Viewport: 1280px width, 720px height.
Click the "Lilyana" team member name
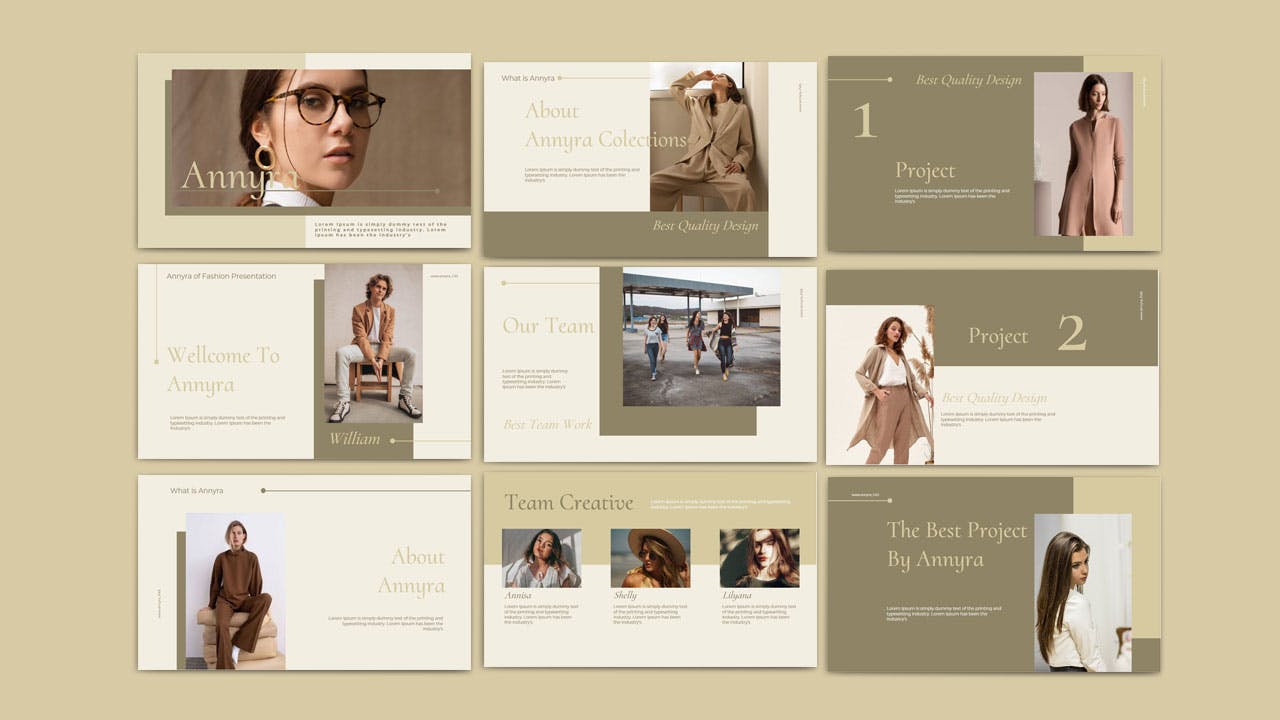(737, 595)
